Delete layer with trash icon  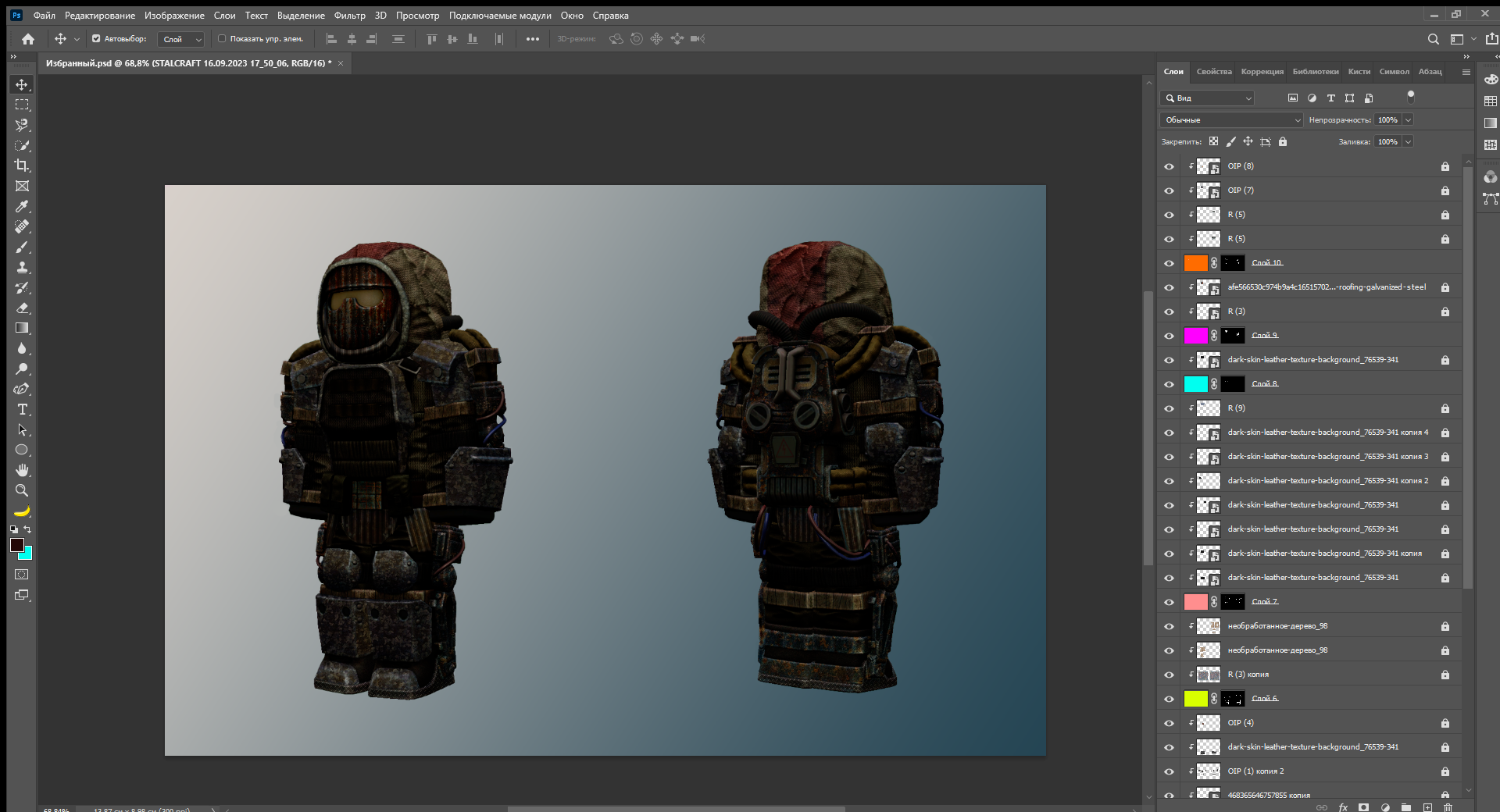pyautogui.click(x=1448, y=807)
